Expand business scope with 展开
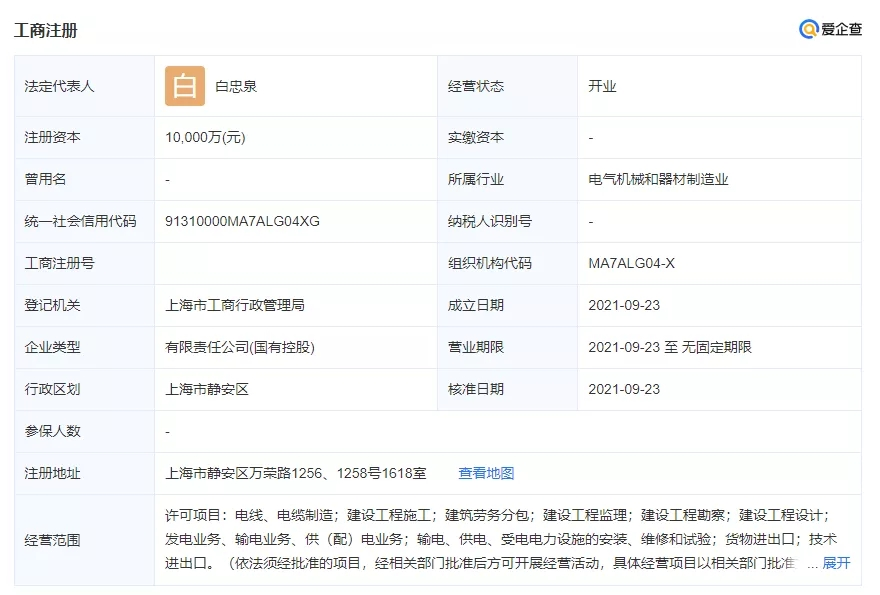Viewport: 880px width, 595px height. 836,563
